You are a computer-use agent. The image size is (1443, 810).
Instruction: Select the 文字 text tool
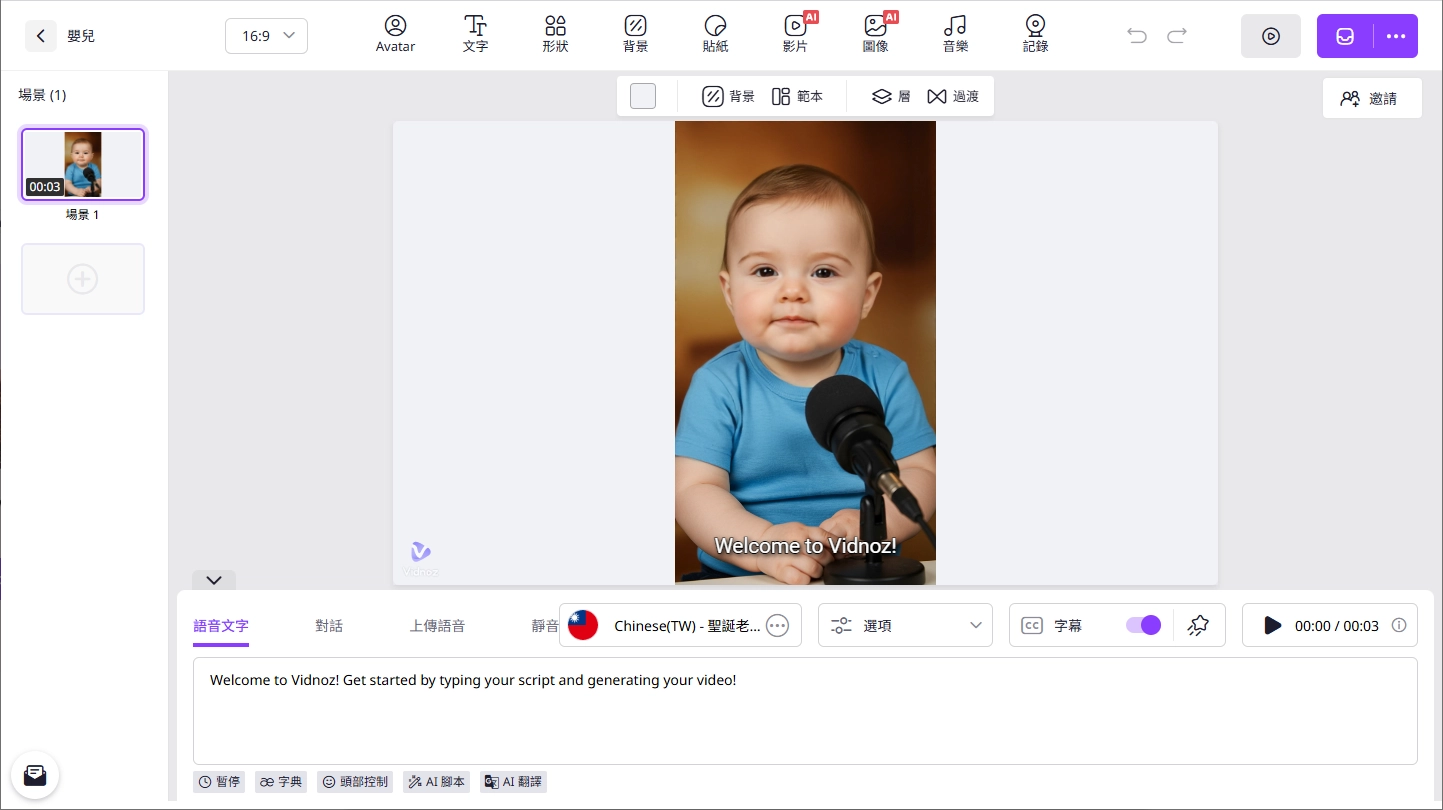475,34
